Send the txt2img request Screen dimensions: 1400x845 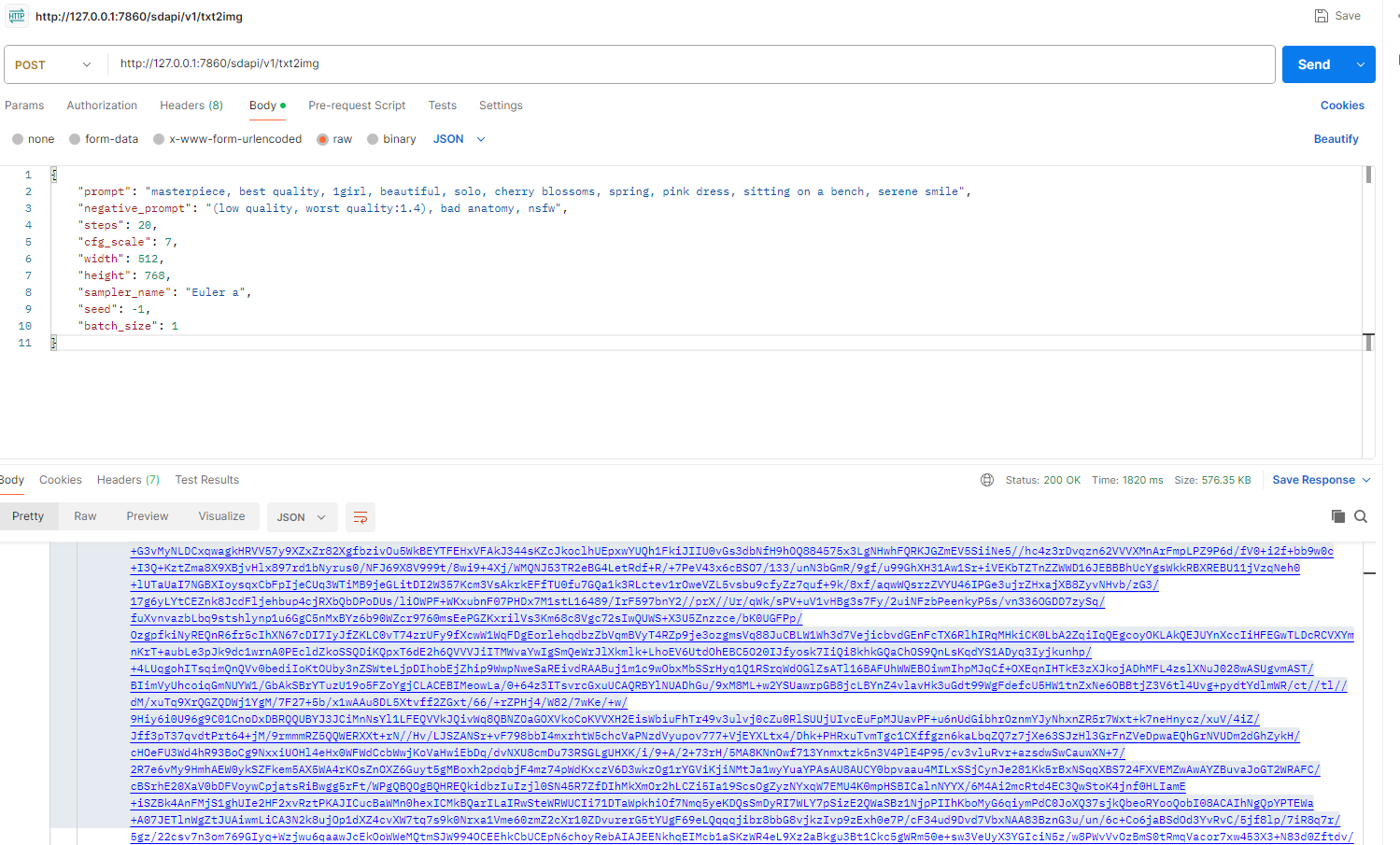tap(1314, 64)
